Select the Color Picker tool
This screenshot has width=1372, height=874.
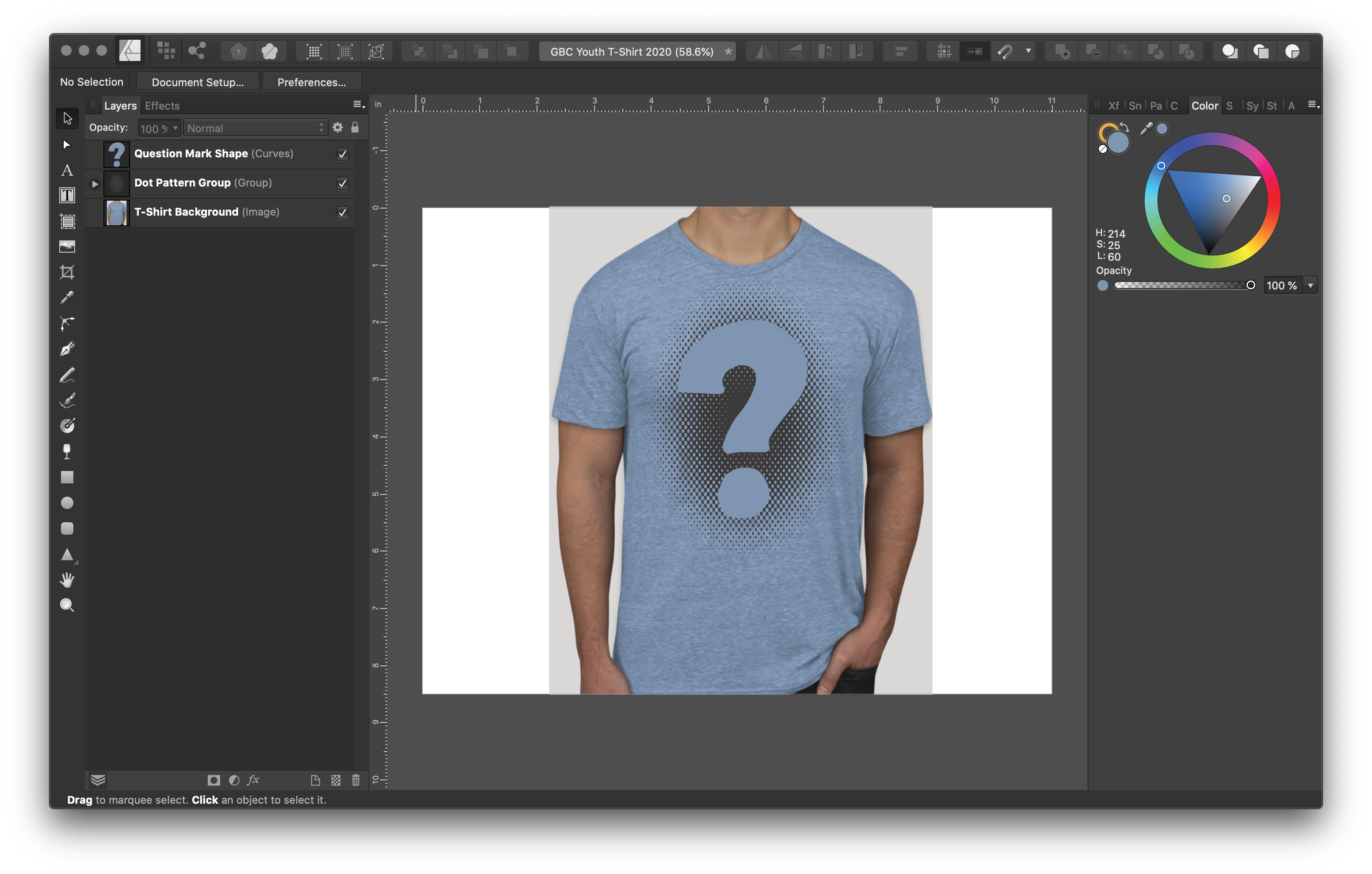[67, 297]
